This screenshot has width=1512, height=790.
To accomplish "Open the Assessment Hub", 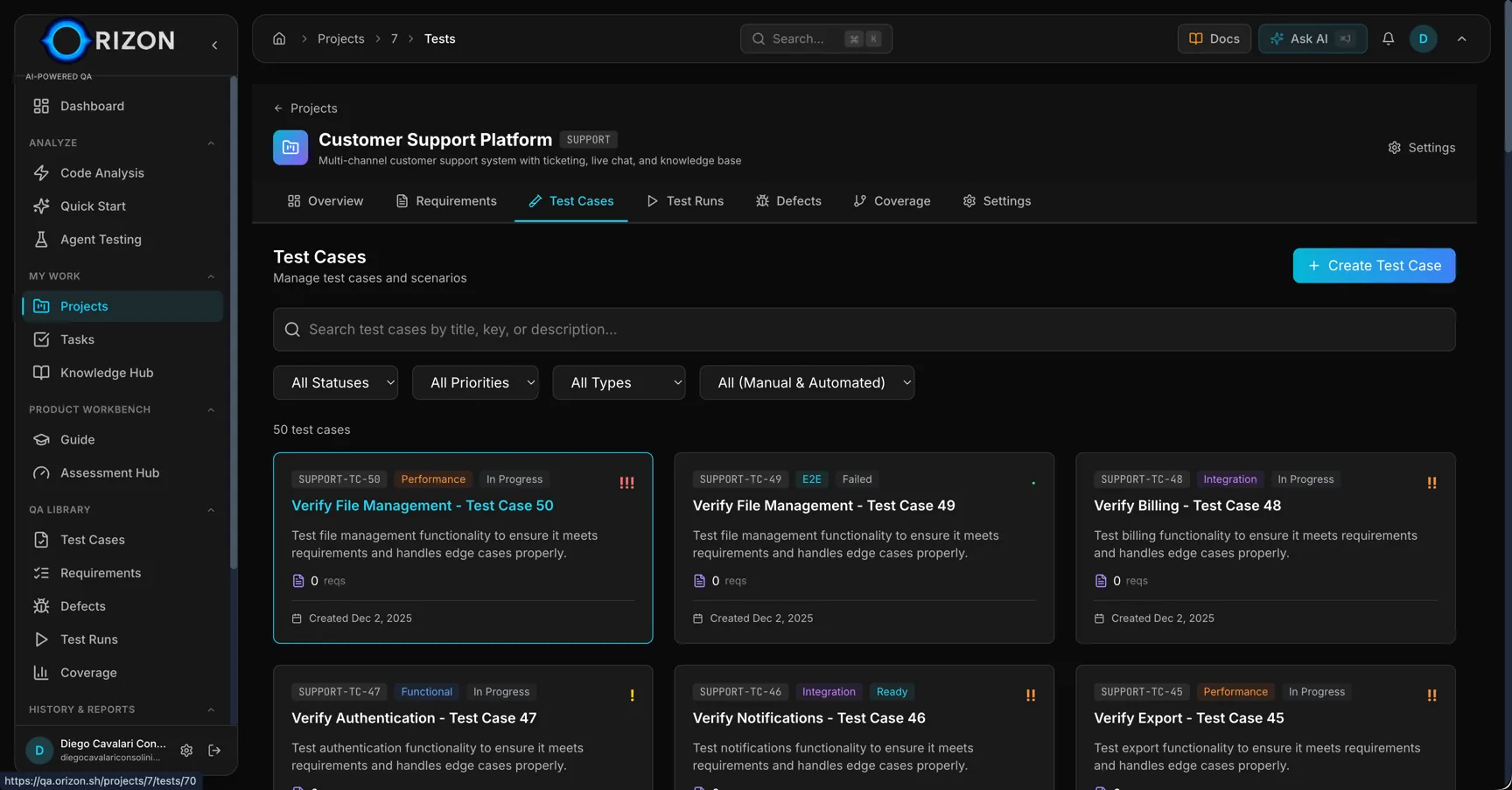I will pyautogui.click(x=108, y=472).
